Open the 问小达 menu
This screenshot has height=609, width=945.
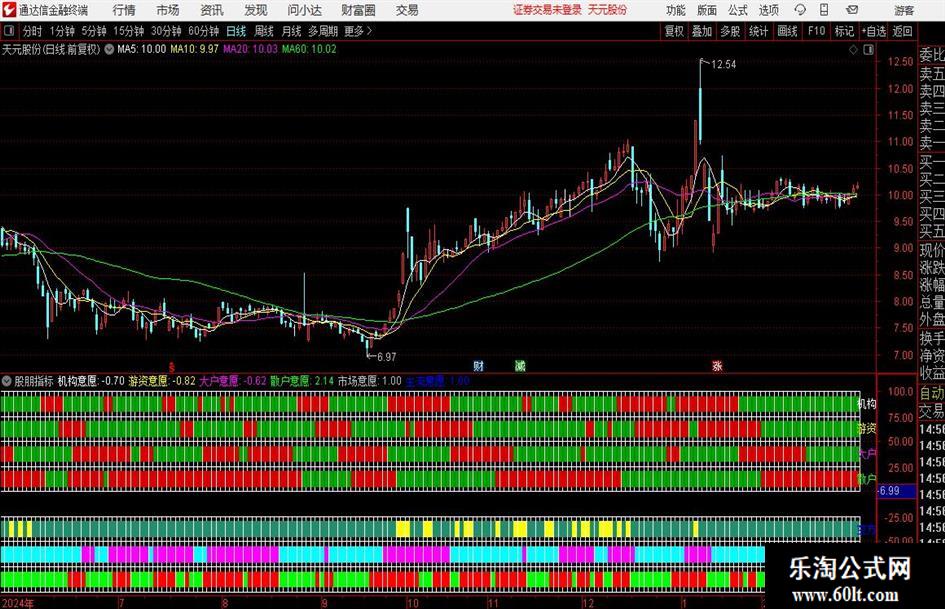pos(304,10)
